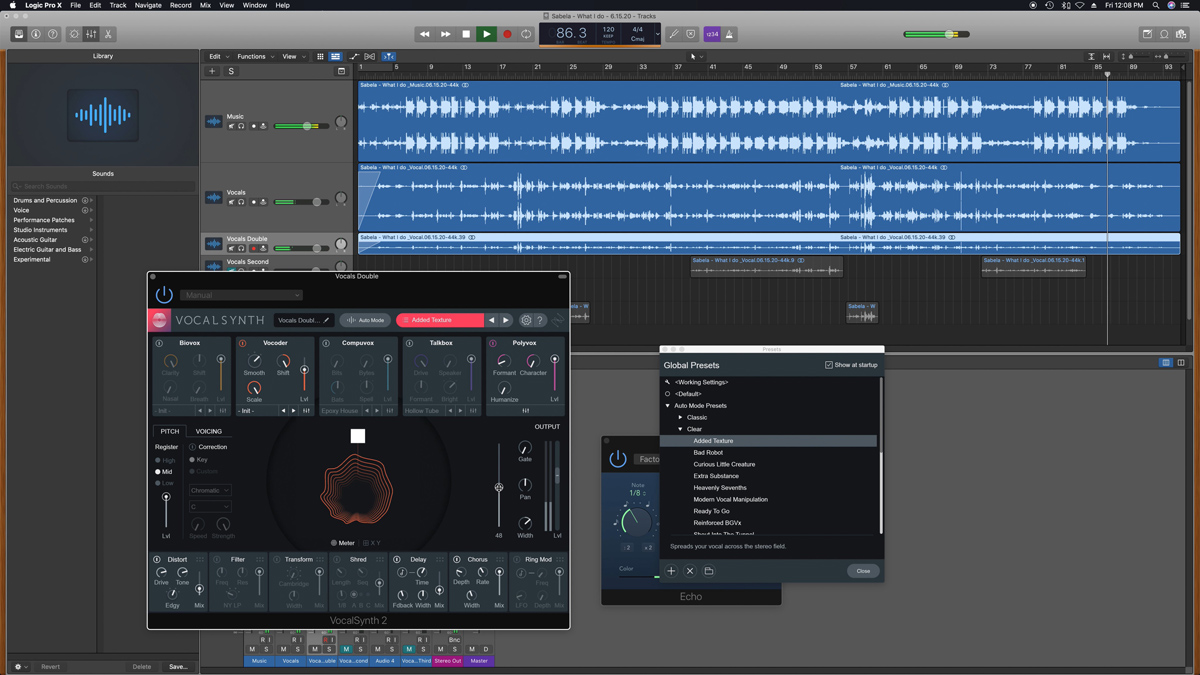1200x675 pixels.
Task: Select the Meter view toggle
Action: (x=342, y=543)
